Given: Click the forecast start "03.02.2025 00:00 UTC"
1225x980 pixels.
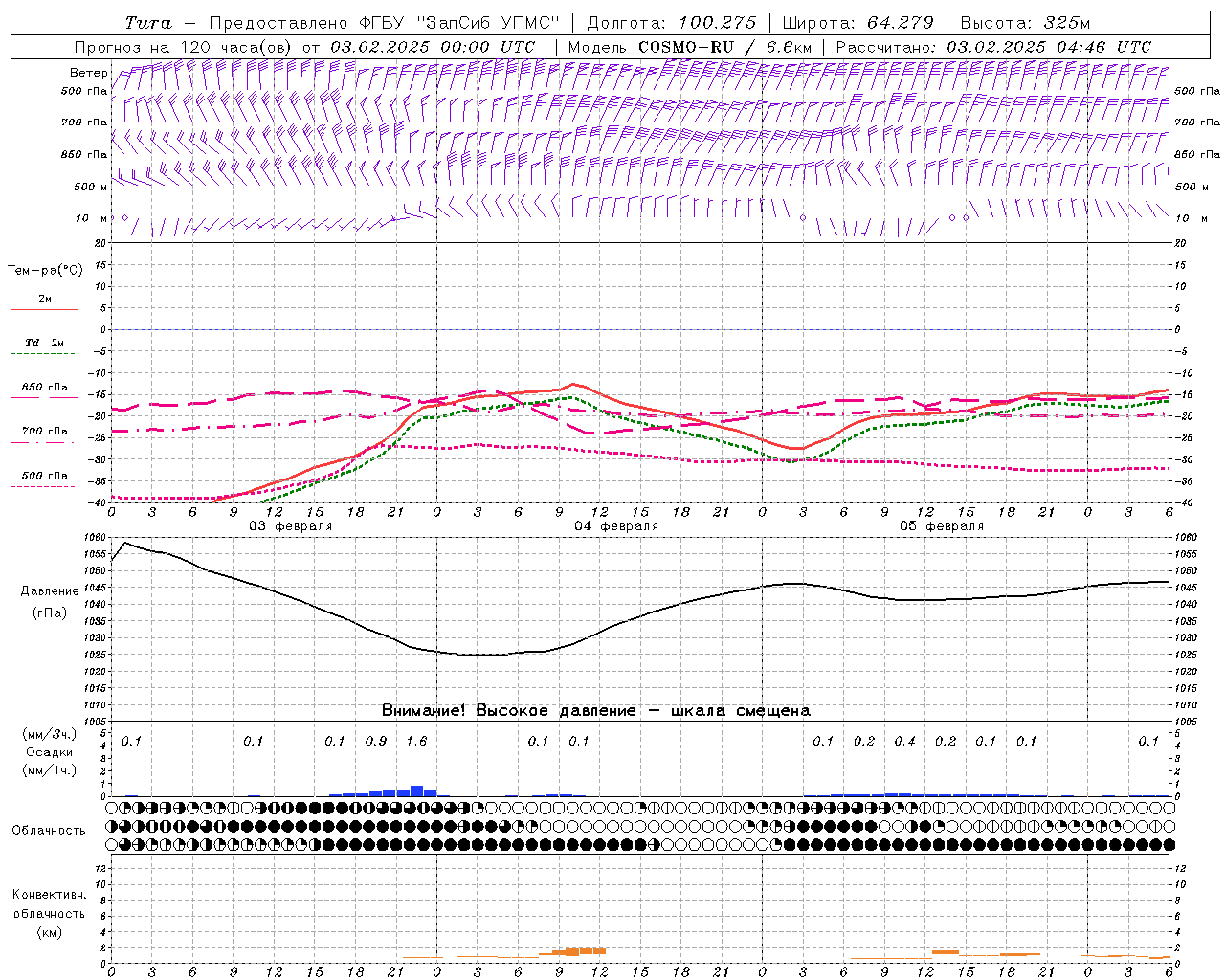Looking at the screenshot, I should pyautogui.click(x=433, y=47).
